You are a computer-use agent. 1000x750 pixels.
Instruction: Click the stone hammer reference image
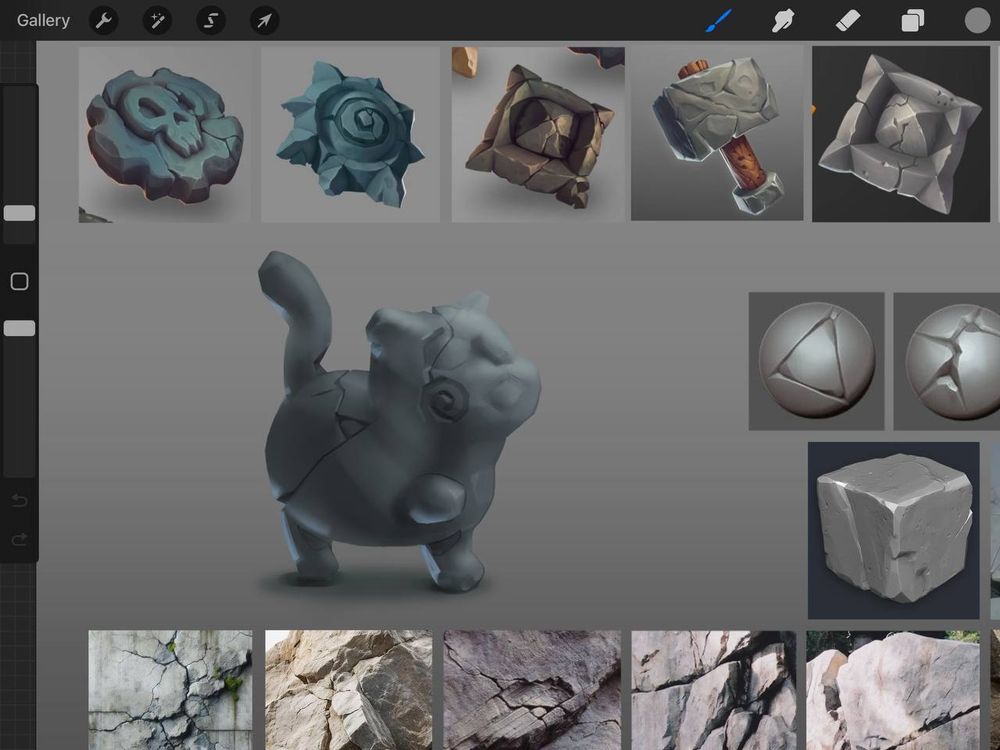717,133
